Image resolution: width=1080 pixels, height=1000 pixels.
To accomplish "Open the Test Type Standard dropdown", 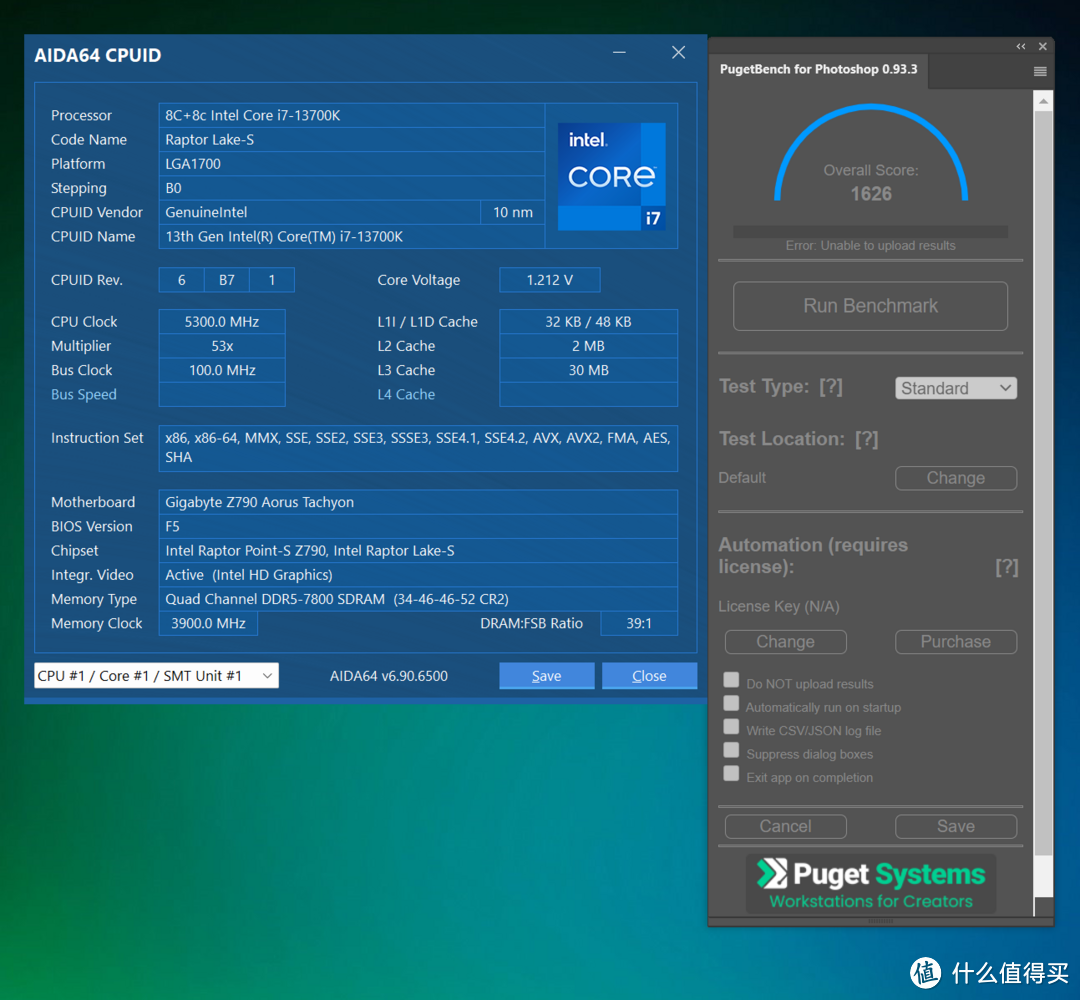I will 956,388.
